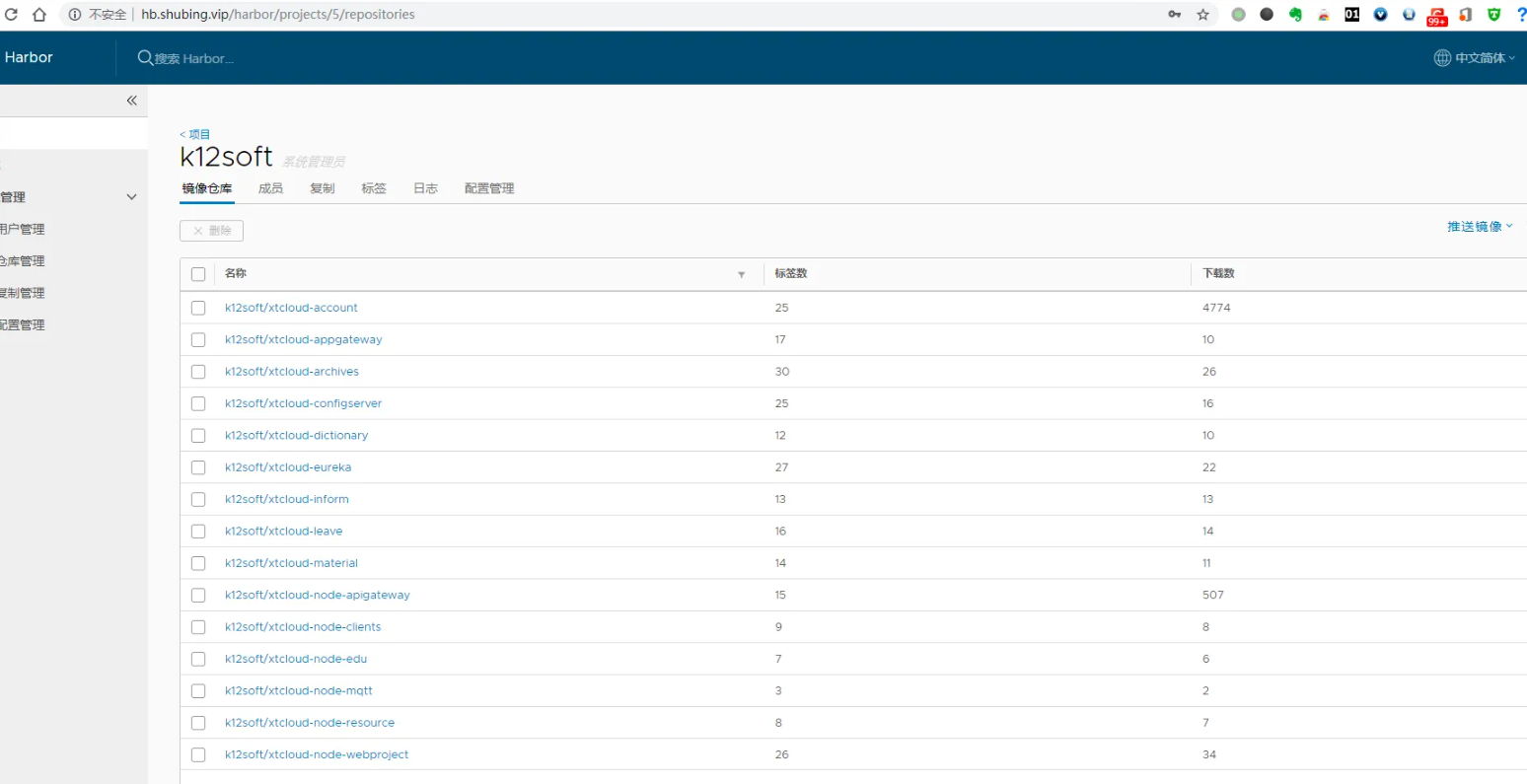
Task: Tick checkbox for k12soft/xtcloud-account
Action: tap(198, 308)
